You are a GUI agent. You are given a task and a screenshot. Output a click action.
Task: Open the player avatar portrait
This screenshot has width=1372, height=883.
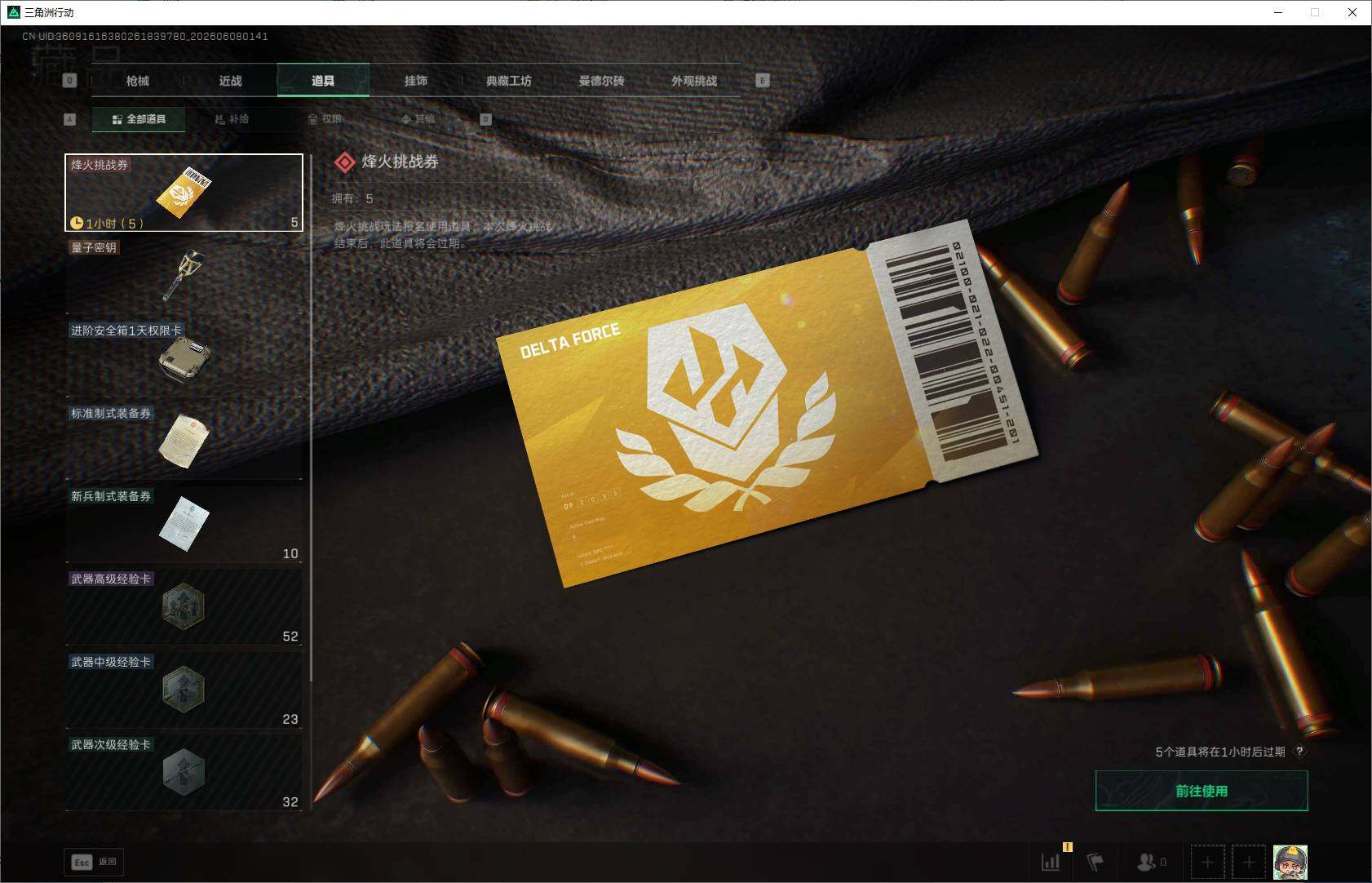(x=1290, y=862)
